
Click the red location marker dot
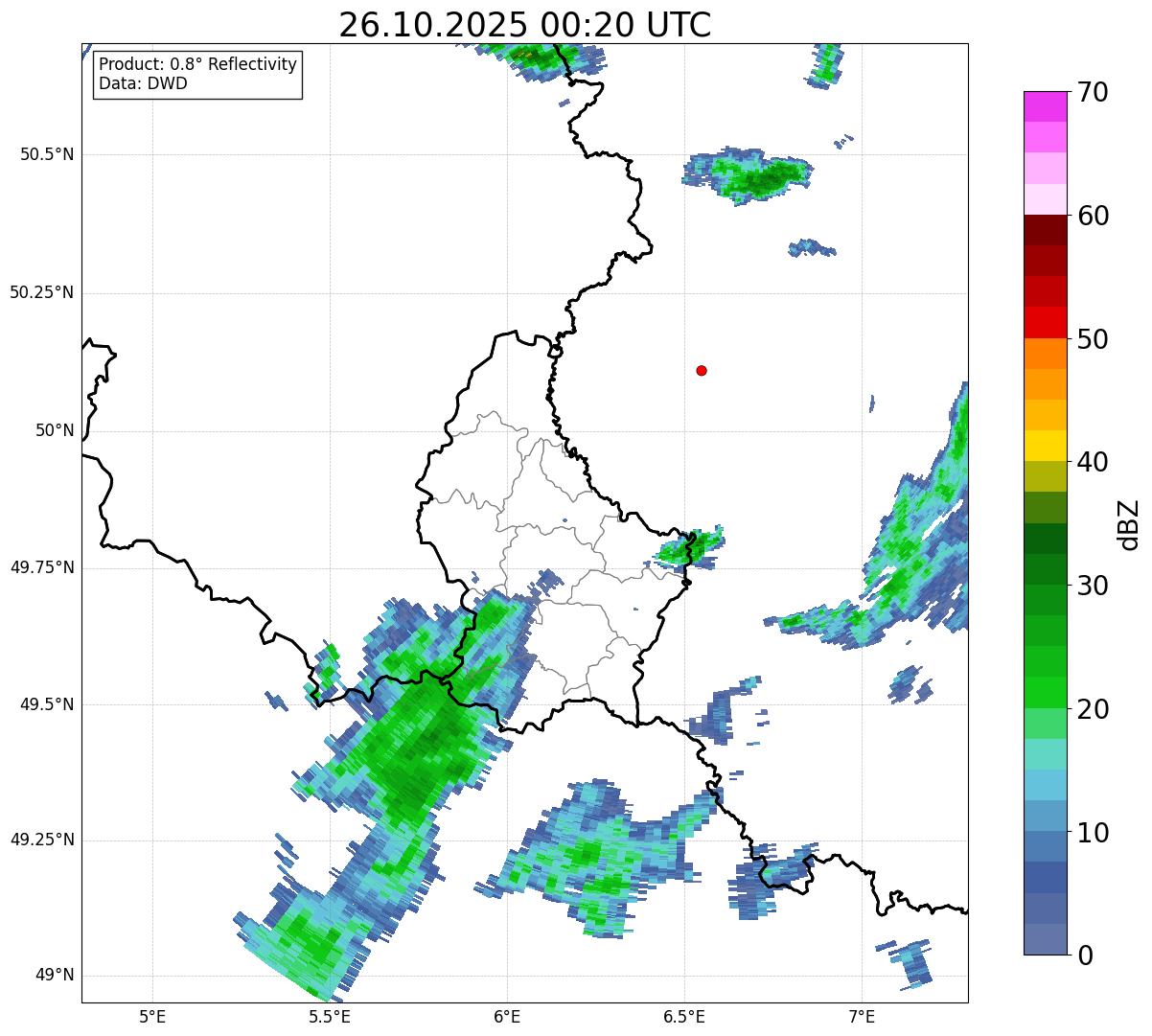point(702,370)
